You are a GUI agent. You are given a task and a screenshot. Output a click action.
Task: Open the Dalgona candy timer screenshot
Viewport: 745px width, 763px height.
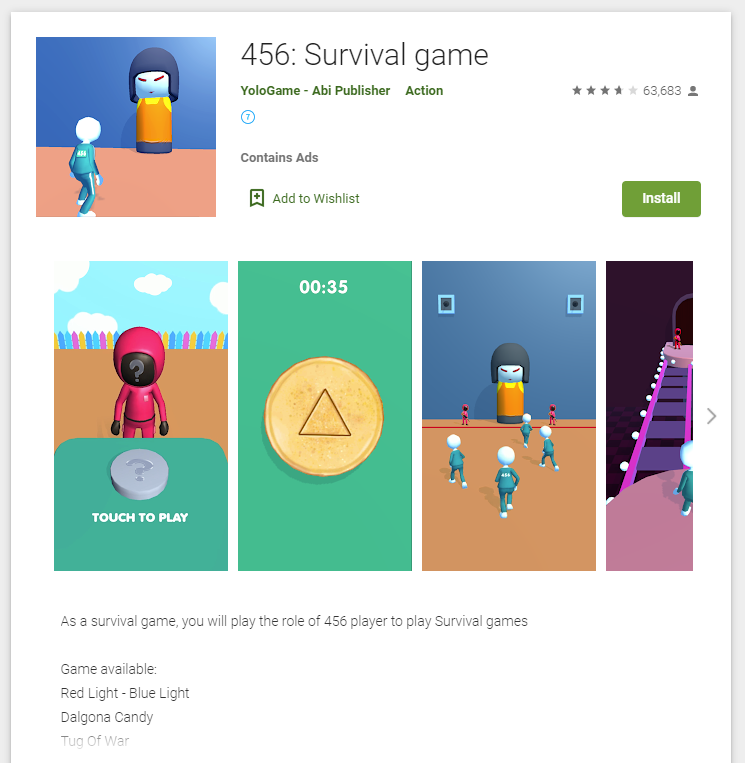click(325, 416)
